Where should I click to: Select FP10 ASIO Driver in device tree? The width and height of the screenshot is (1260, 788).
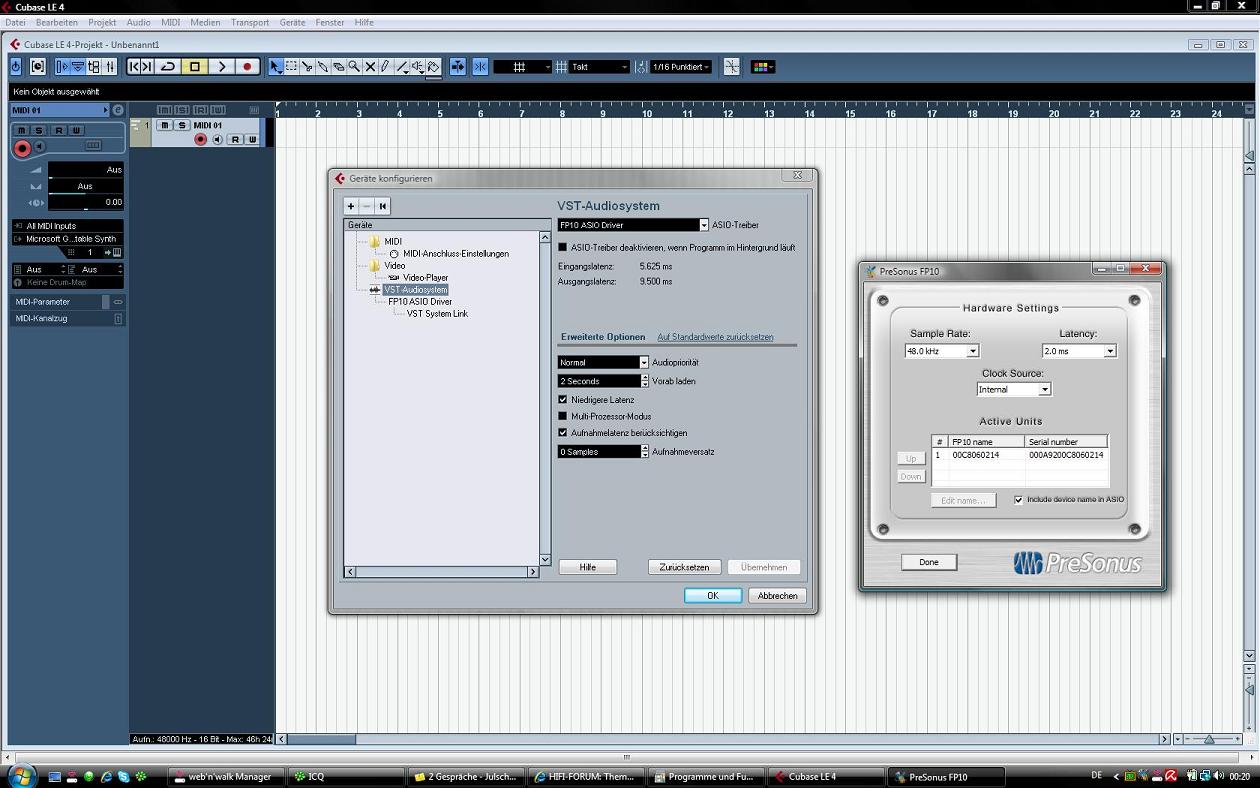click(420, 301)
